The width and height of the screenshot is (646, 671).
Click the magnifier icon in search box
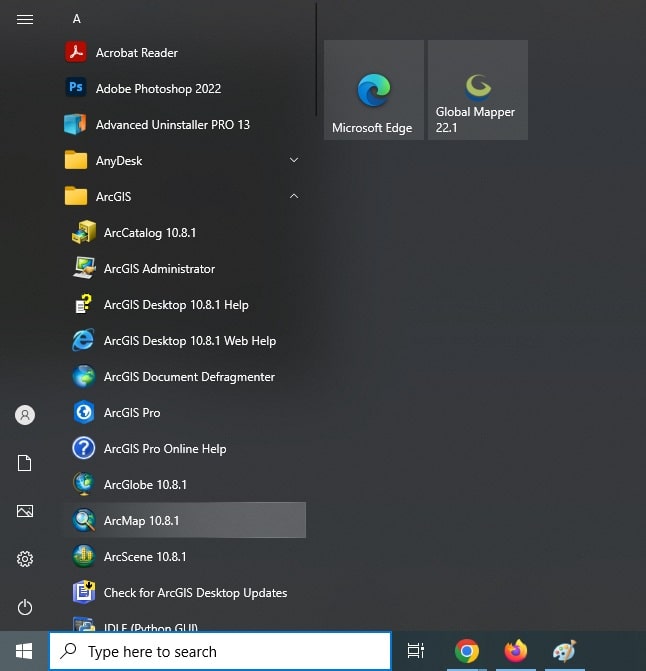(x=68, y=651)
